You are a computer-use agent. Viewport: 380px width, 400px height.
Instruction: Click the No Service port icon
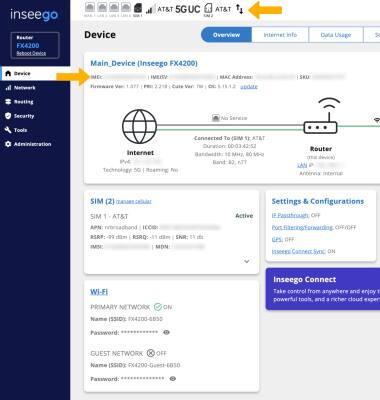coord(216,118)
